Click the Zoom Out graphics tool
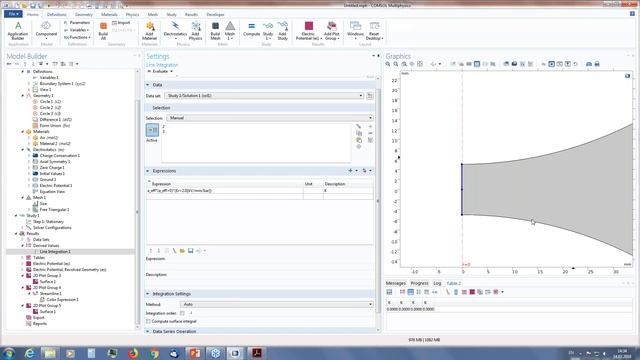 (x=396, y=64)
